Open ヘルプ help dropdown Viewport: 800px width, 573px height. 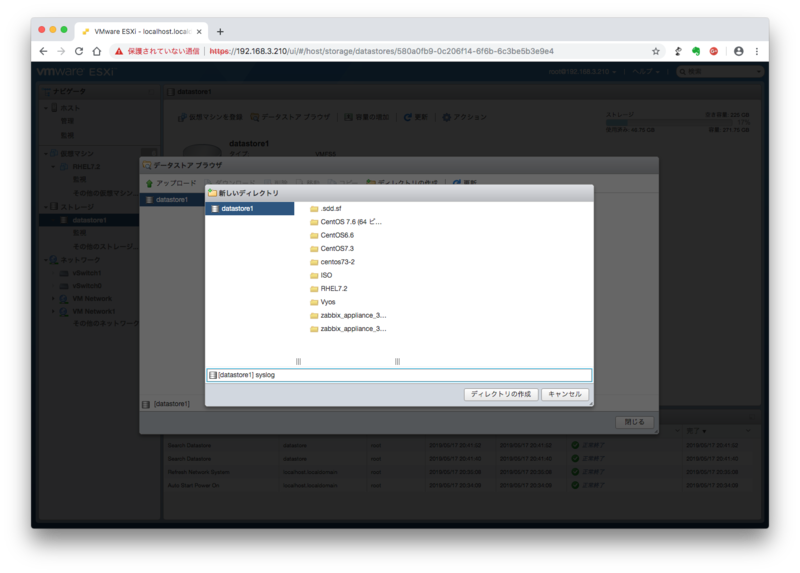pos(645,71)
